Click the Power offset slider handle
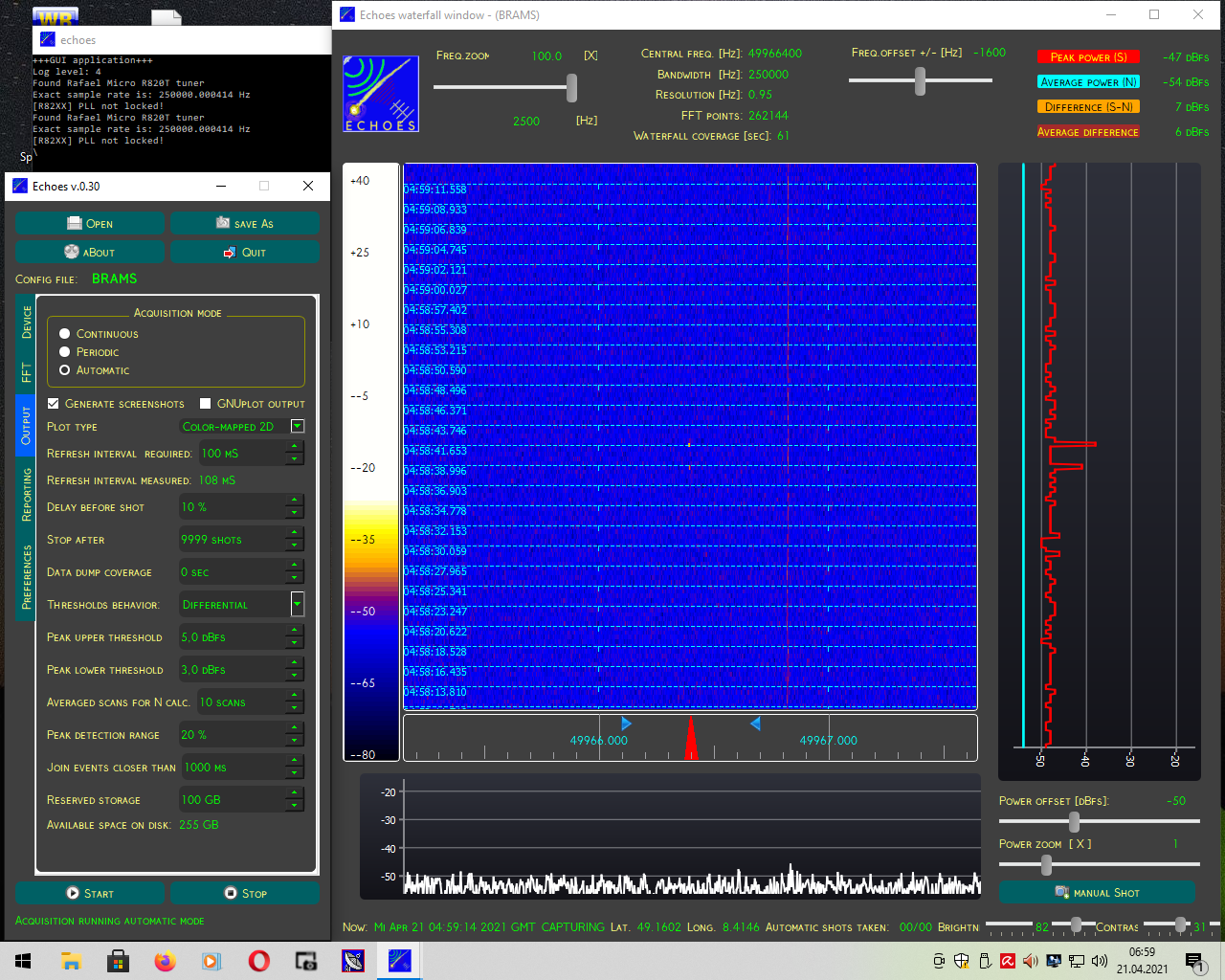Viewport: 1225px width, 980px height. [x=1074, y=821]
